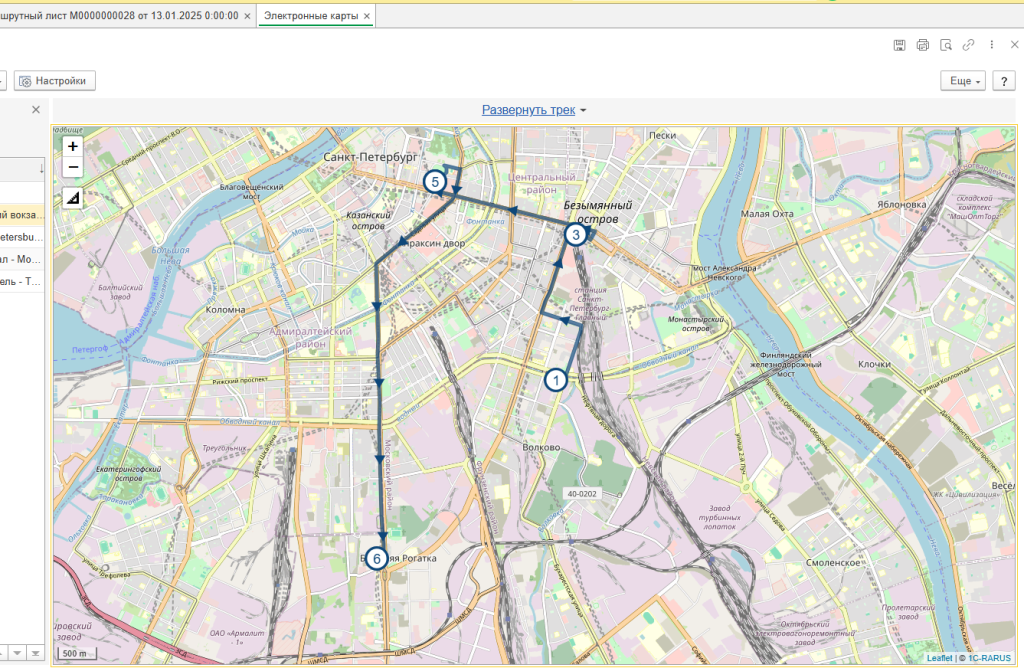Open the Настройки settings button

[x=53, y=81]
